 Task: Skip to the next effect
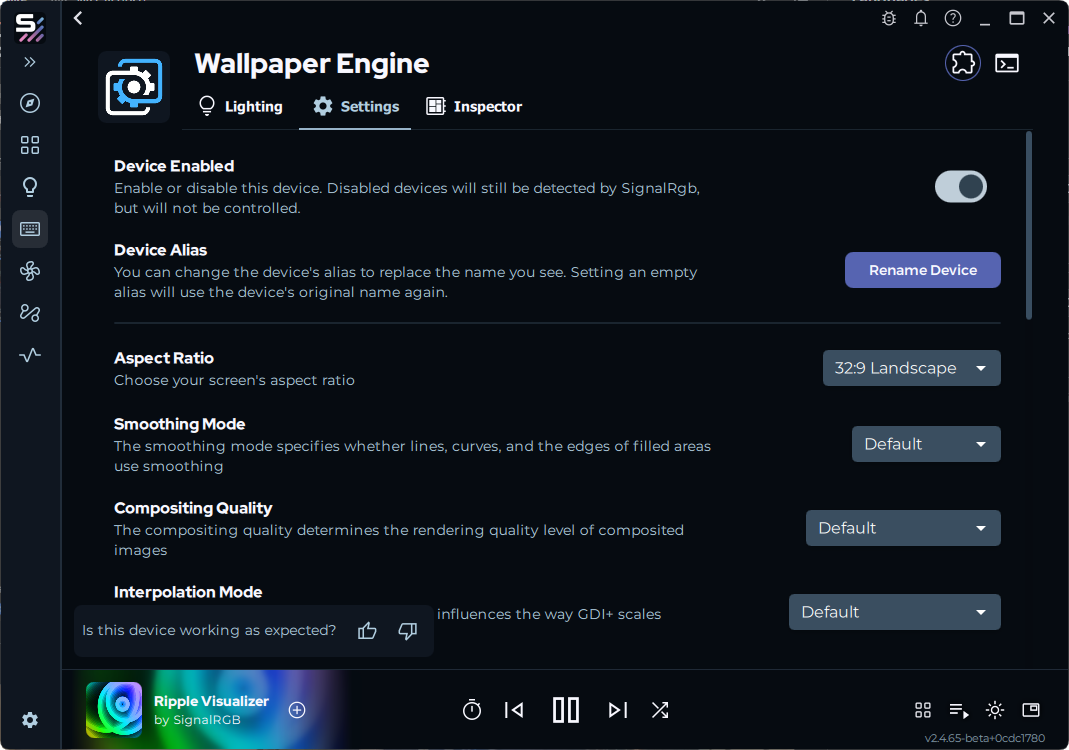(618, 710)
